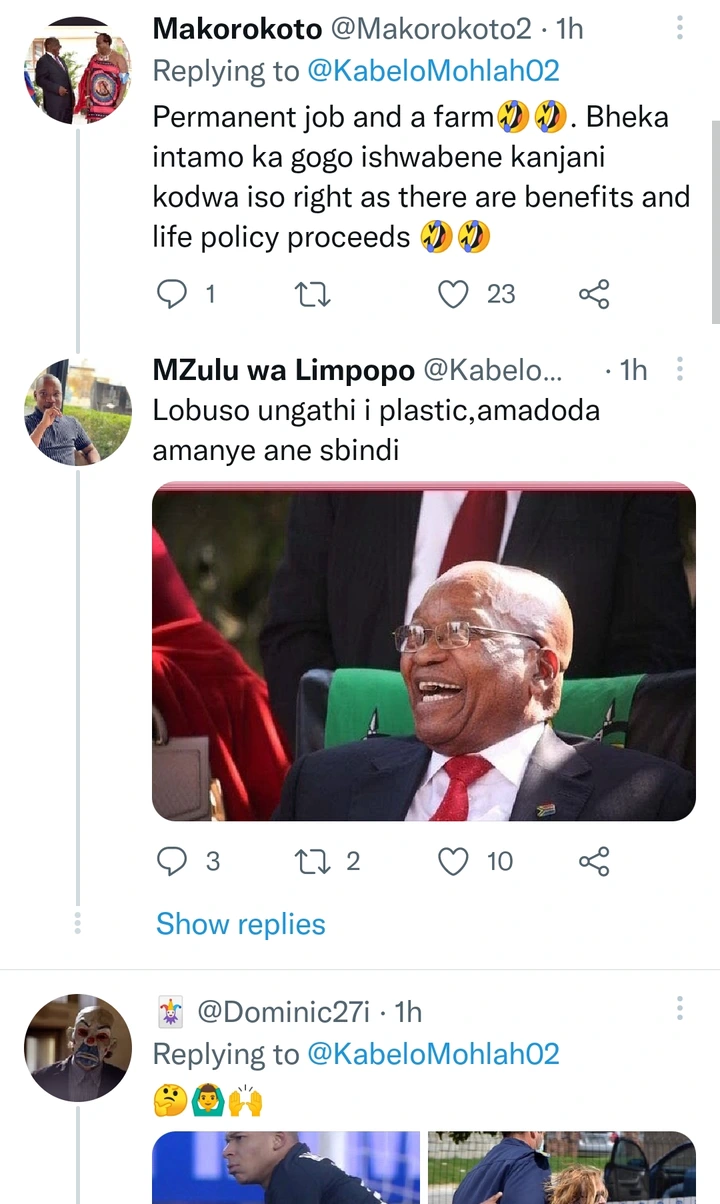This screenshot has height=1204, width=720.
Task: View MZulu wa Limpopo's profile avatar
Action: point(78,412)
